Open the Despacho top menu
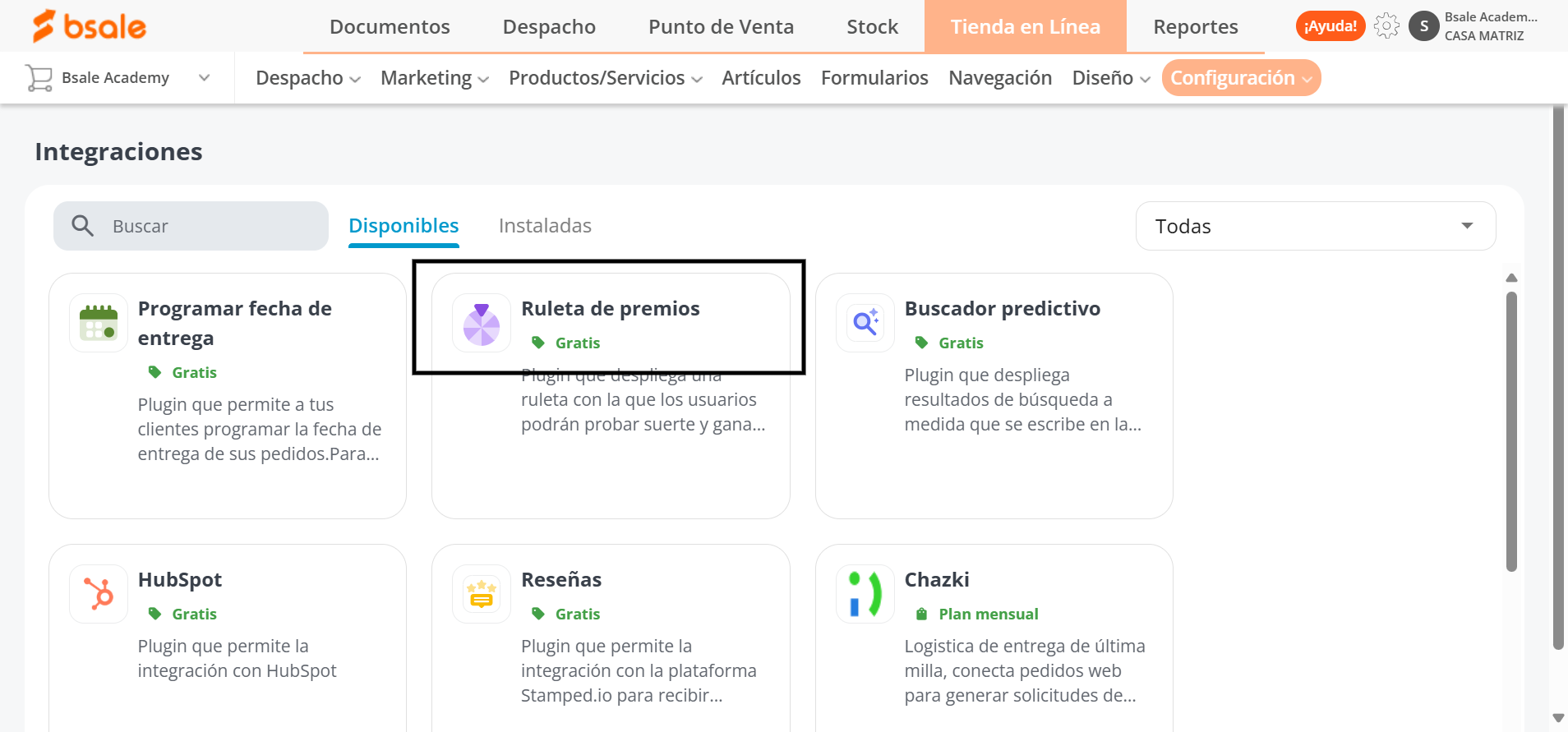 coord(549,26)
